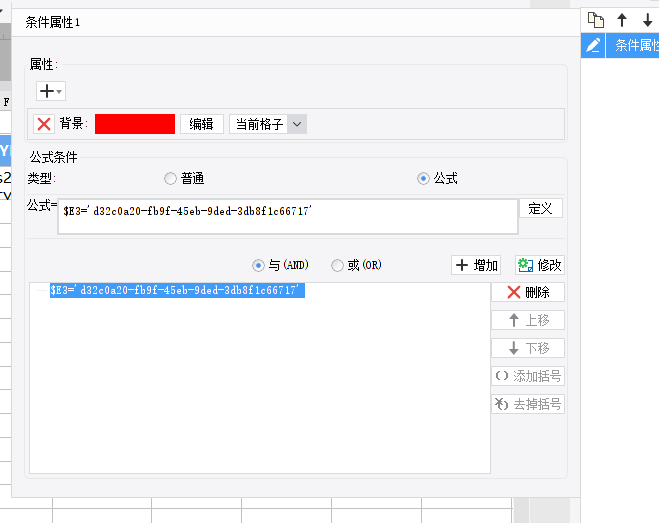The width and height of the screenshot is (659, 523).
Task: Choose the 或 (OR) radio option
Action: pos(337,266)
